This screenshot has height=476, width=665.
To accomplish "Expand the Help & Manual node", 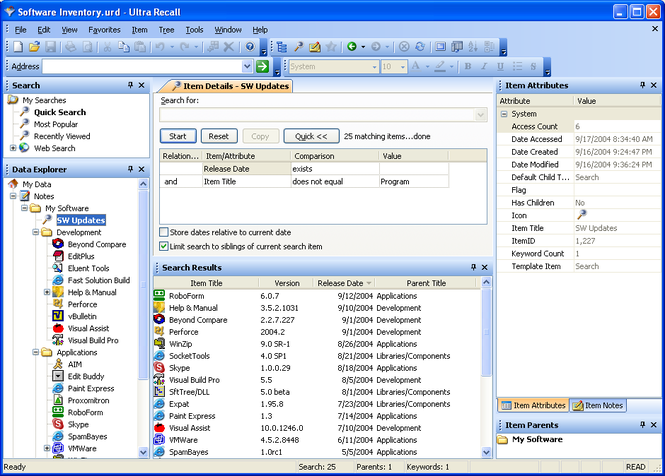I will 47,292.
